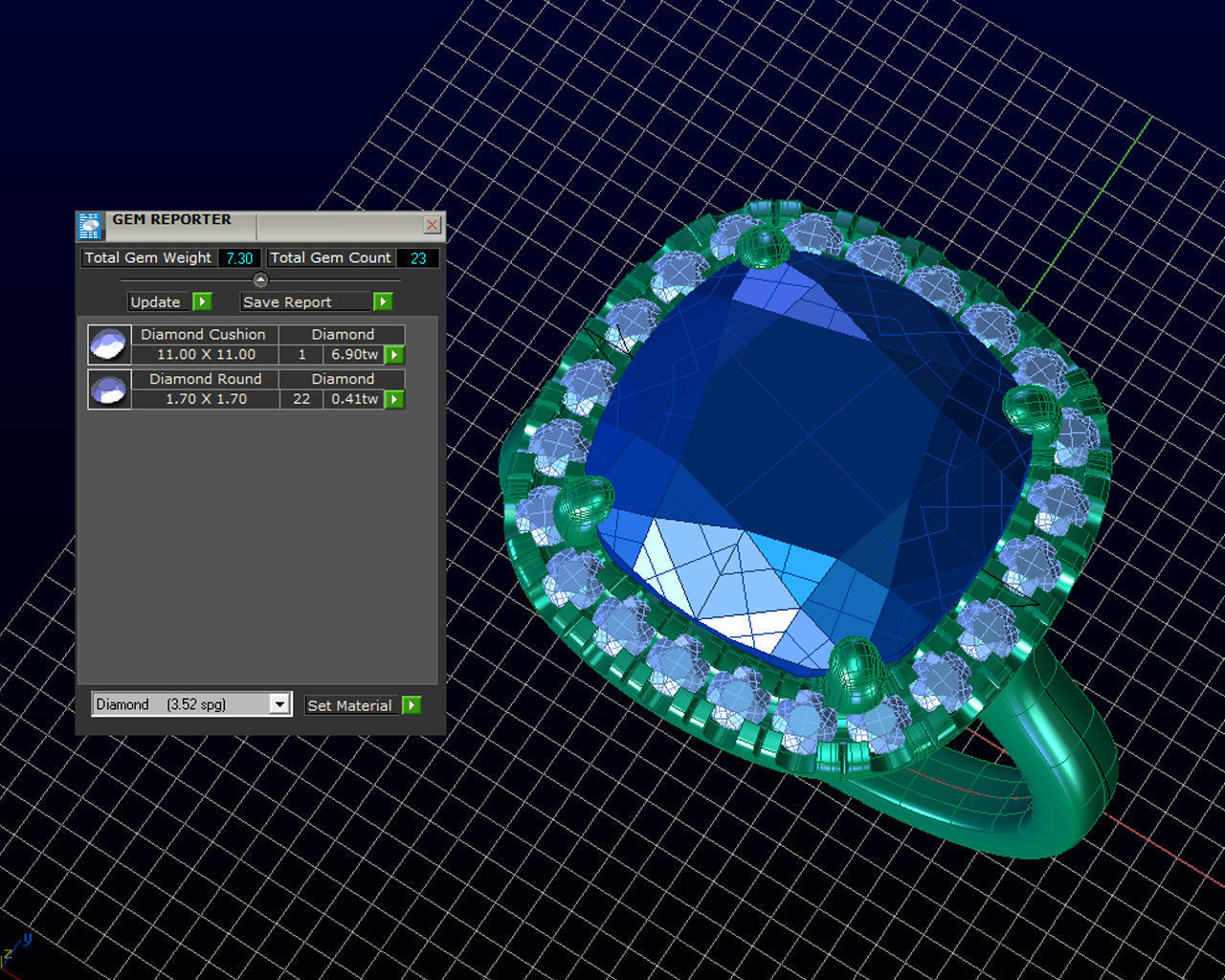Close the Gem Reporter panel
The height and width of the screenshot is (980, 1225).
coord(433,225)
